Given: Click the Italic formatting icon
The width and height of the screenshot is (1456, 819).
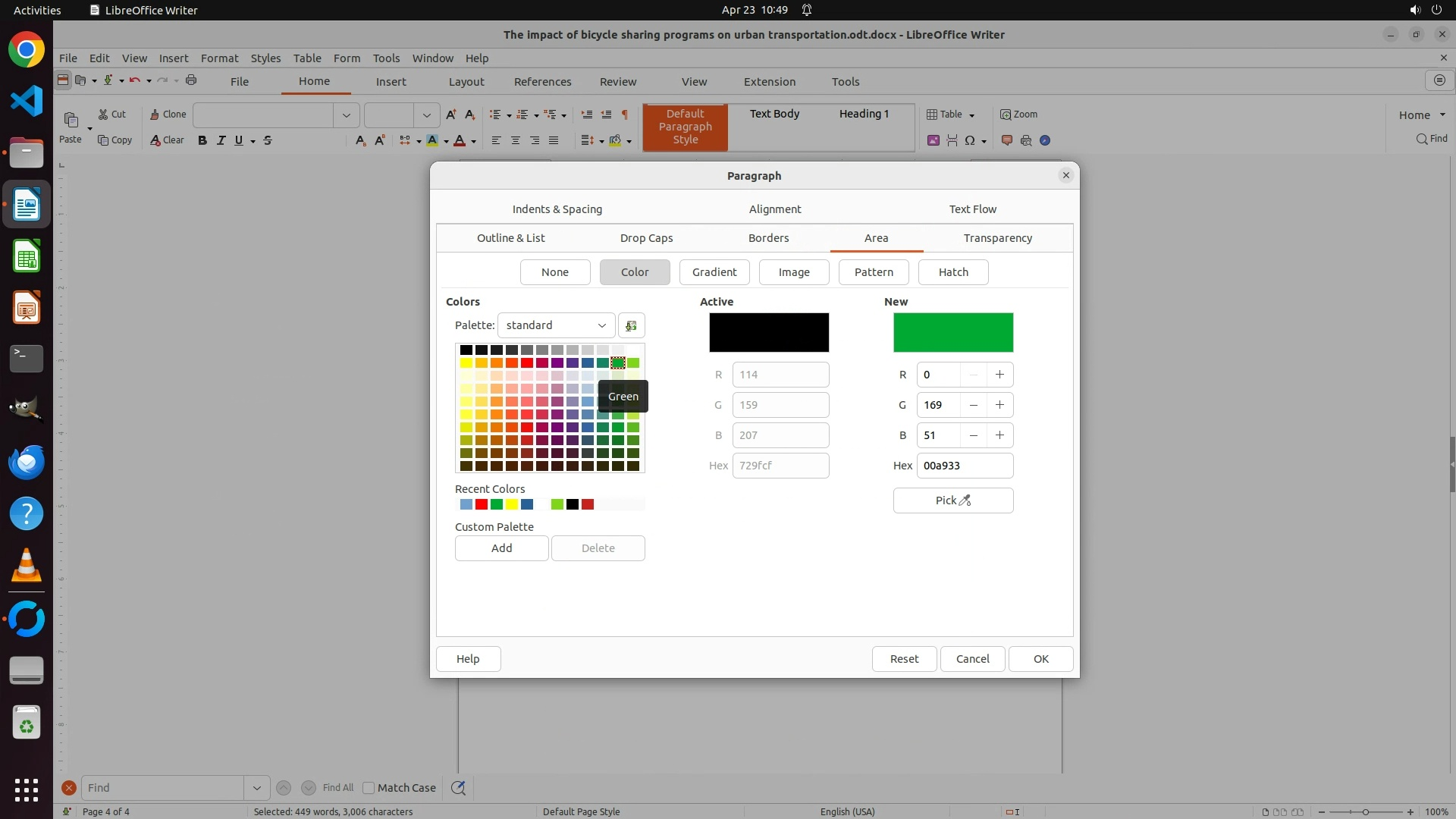Looking at the screenshot, I should coord(221,140).
